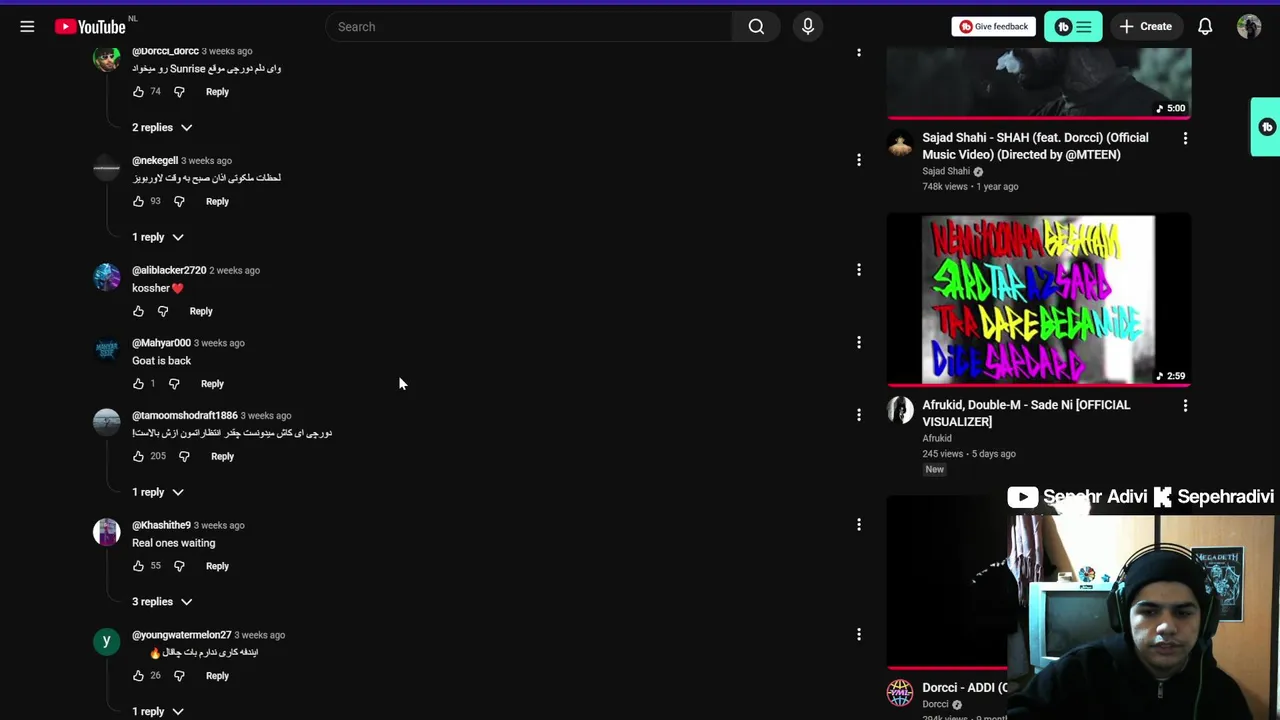Dislike the @nekegell comment
Viewport: 1280px width, 720px height.
click(179, 201)
